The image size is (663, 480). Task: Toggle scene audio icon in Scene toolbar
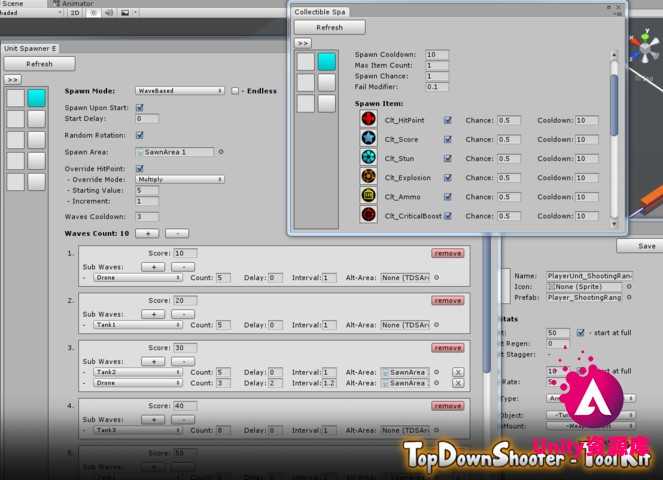pyautogui.click(x=109, y=13)
